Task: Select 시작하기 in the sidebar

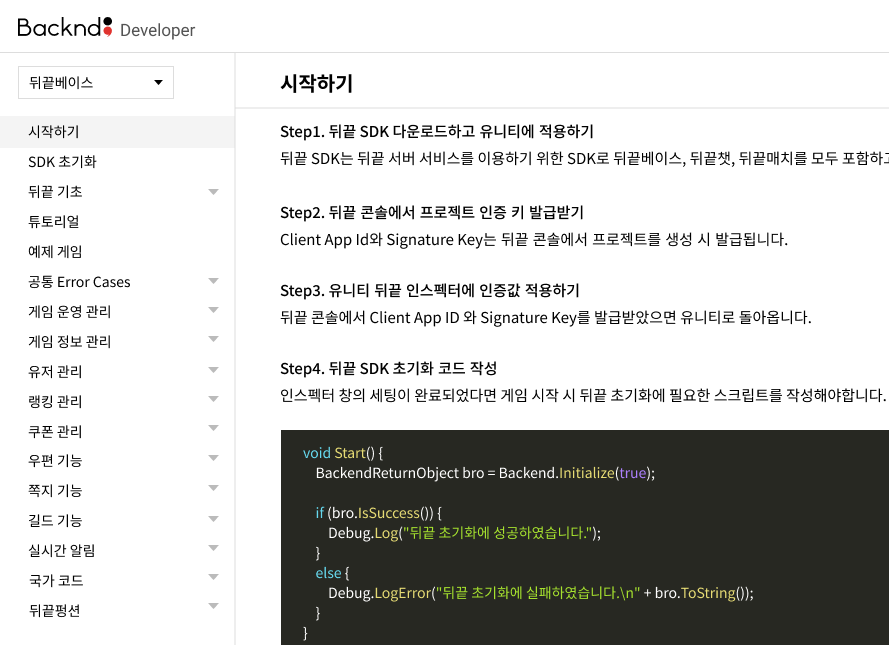Action: [117, 131]
